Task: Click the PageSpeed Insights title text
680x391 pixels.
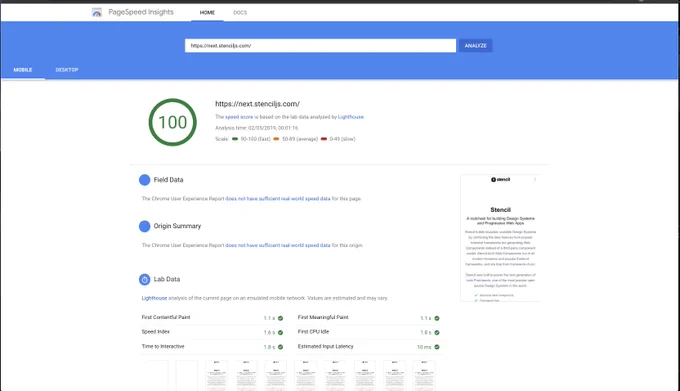Action: coord(141,12)
